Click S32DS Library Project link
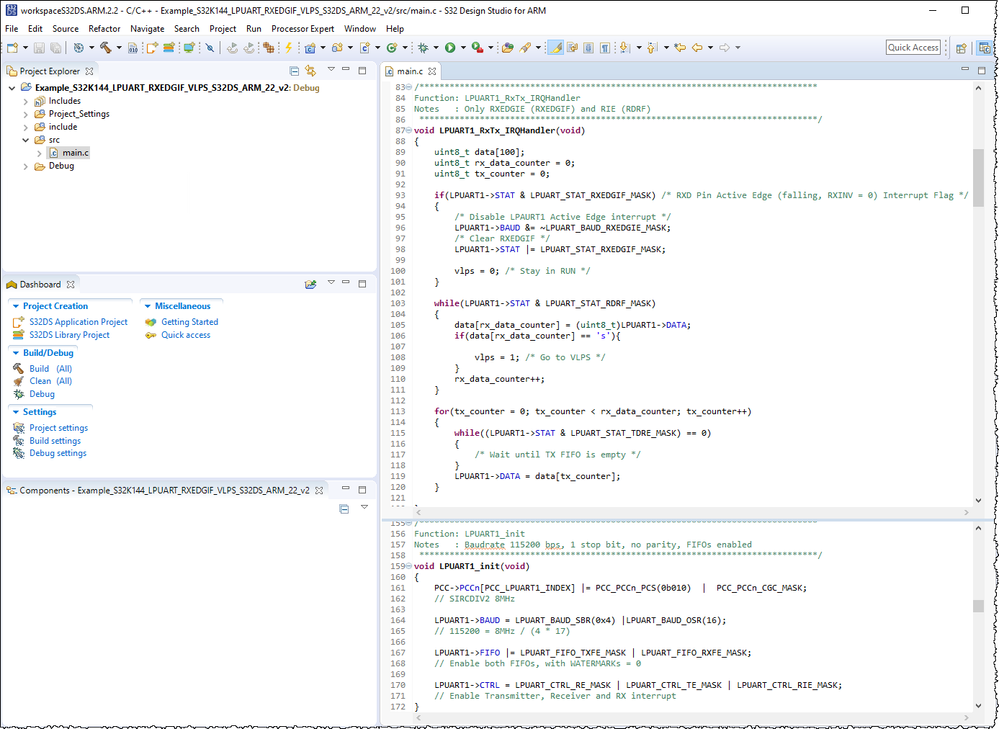 (69, 335)
